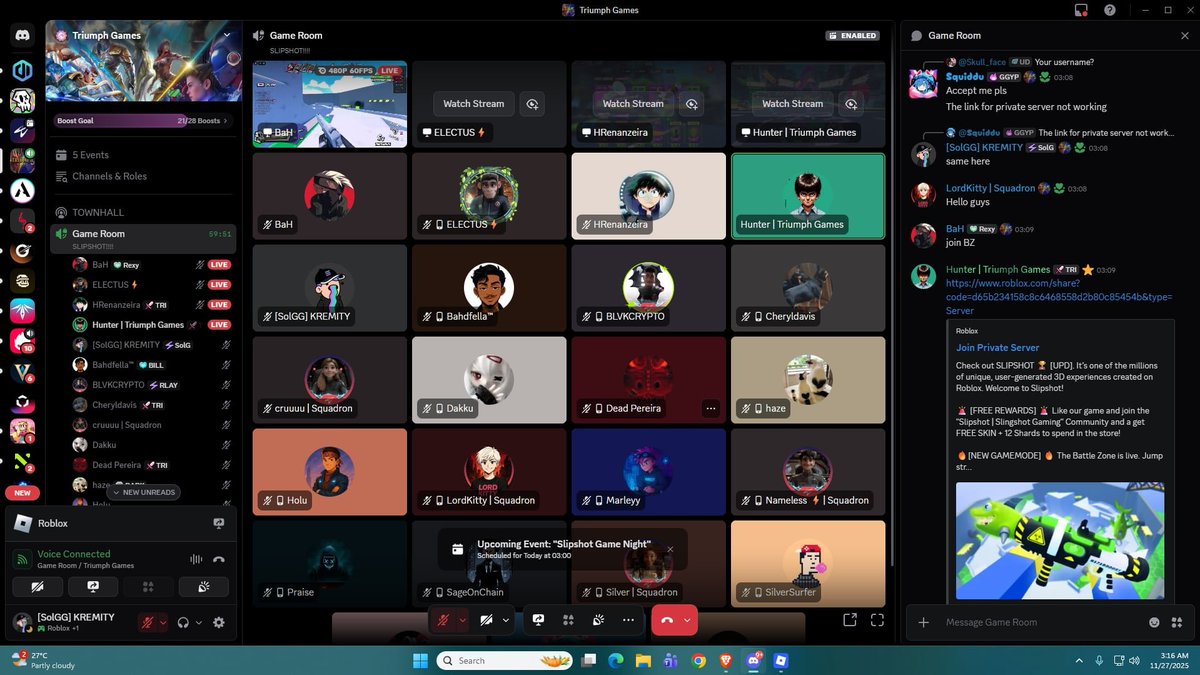This screenshot has width=1200, height=675.
Task: Watch HRenanzeira's stream
Action: pyautogui.click(x=633, y=103)
